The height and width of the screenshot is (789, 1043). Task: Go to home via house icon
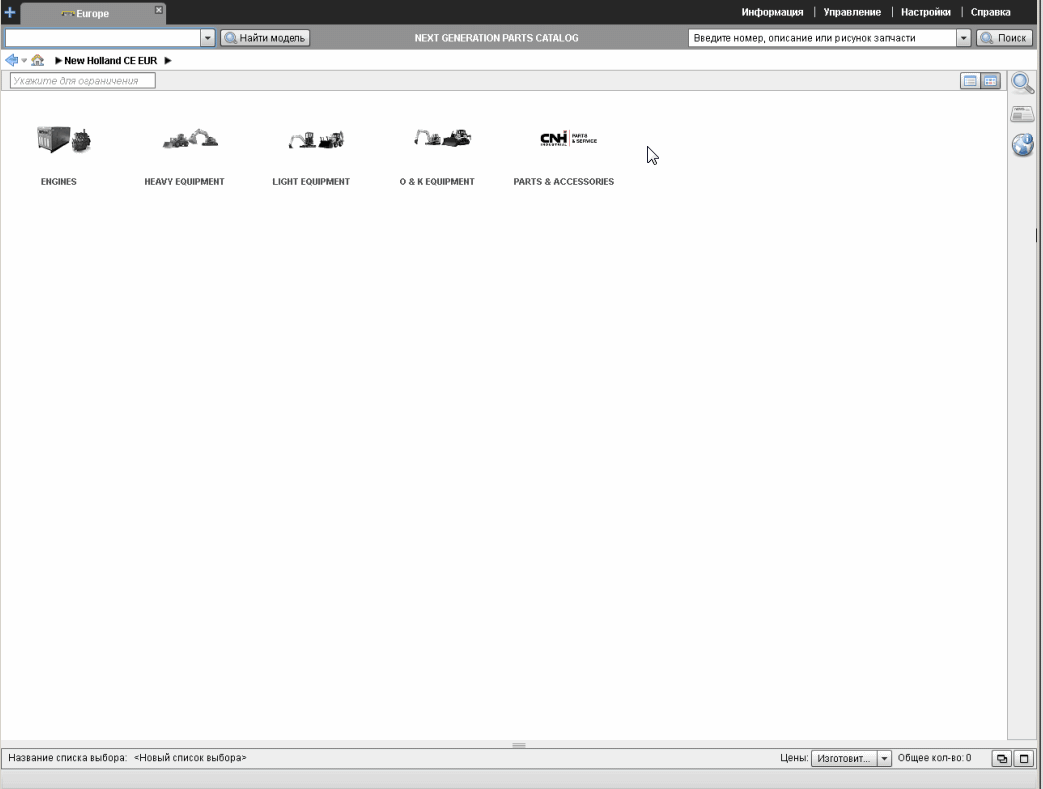coord(37,61)
